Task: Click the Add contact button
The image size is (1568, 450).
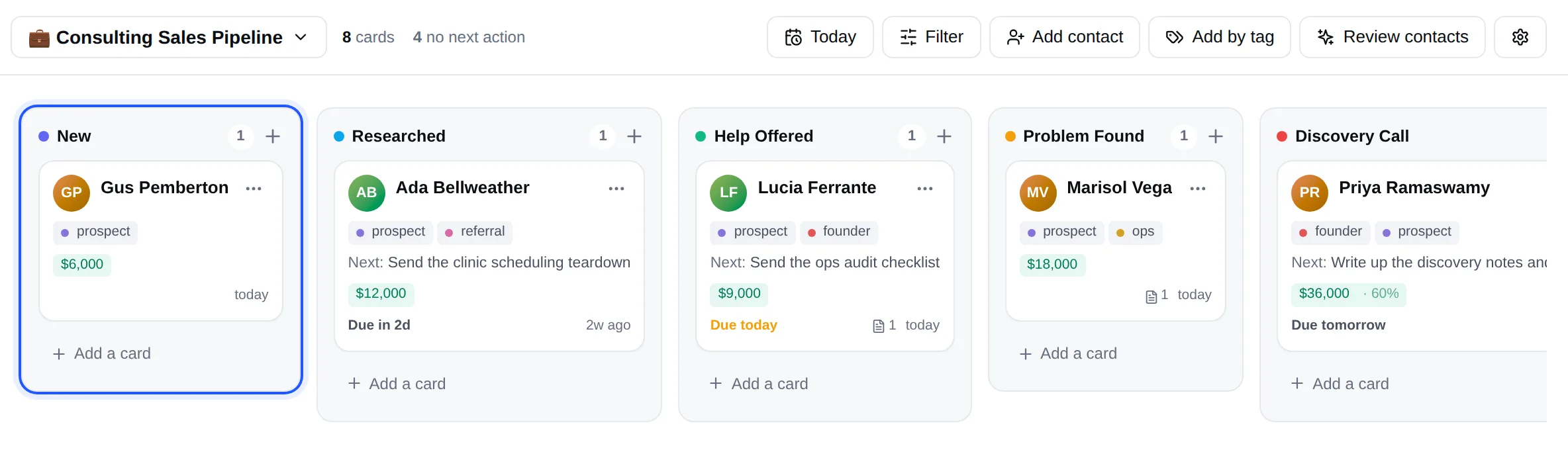Action: click(x=1065, y=37)
